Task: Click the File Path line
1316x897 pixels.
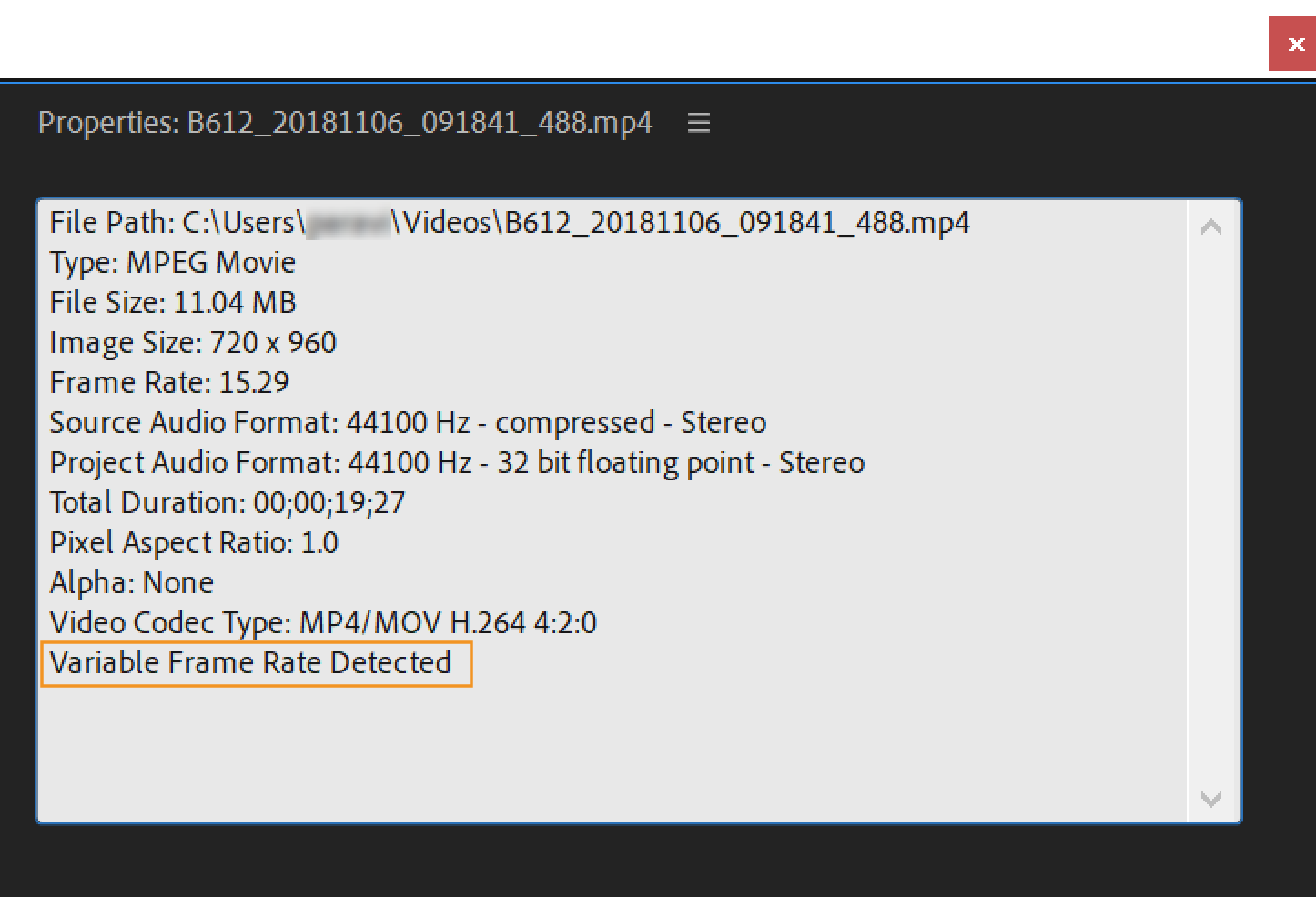Action: (509, 223)
